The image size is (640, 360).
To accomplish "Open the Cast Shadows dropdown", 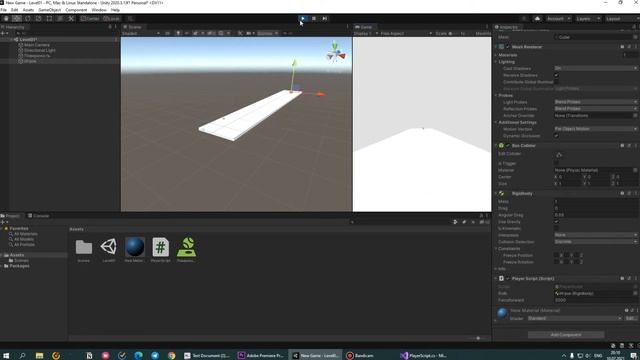I will 595,69.
